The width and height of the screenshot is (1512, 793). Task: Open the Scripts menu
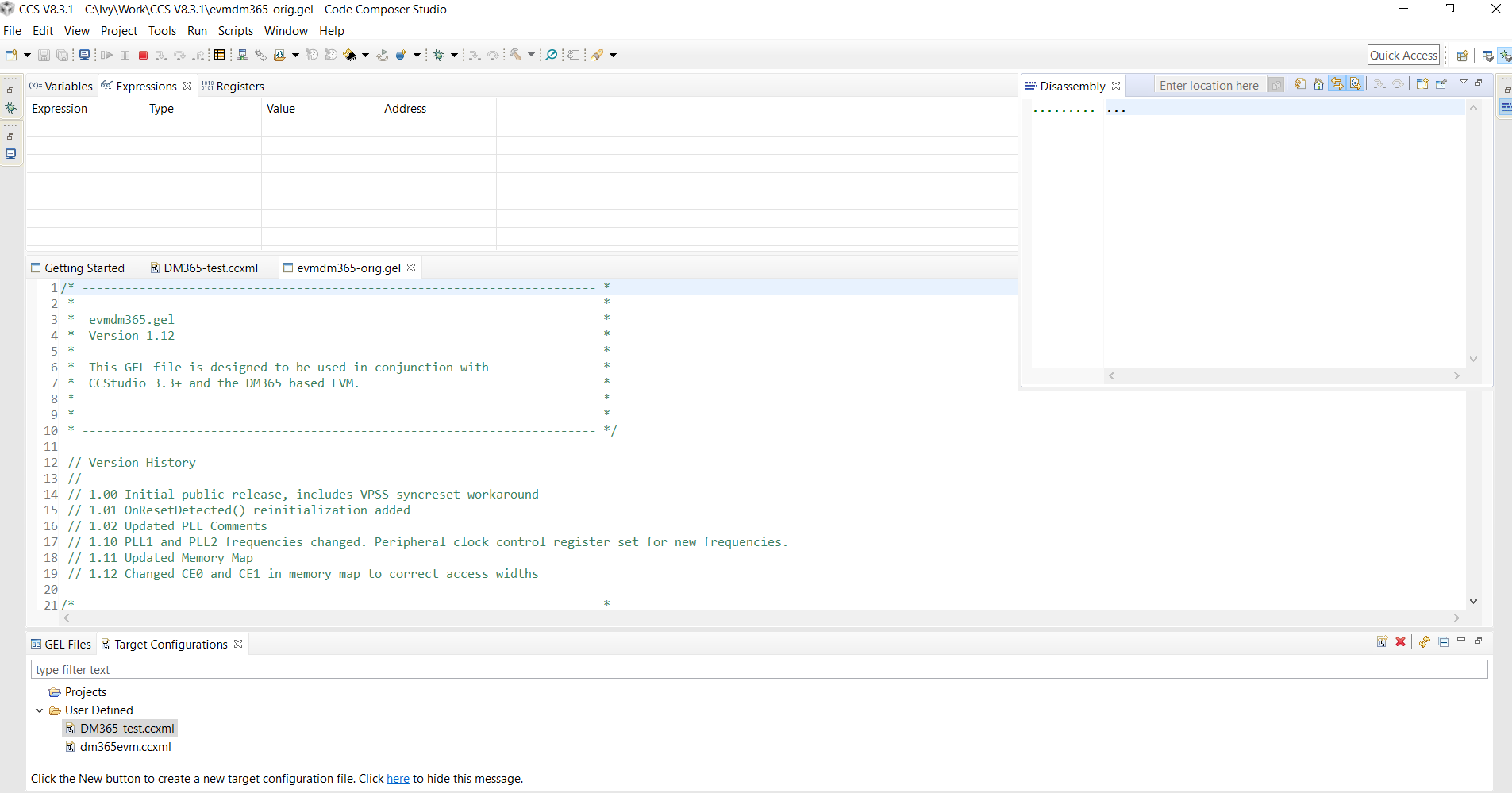point(236,31)
